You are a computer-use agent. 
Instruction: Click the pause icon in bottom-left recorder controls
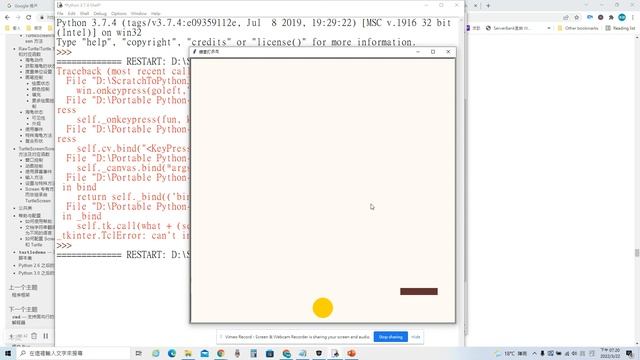[46, 336]
